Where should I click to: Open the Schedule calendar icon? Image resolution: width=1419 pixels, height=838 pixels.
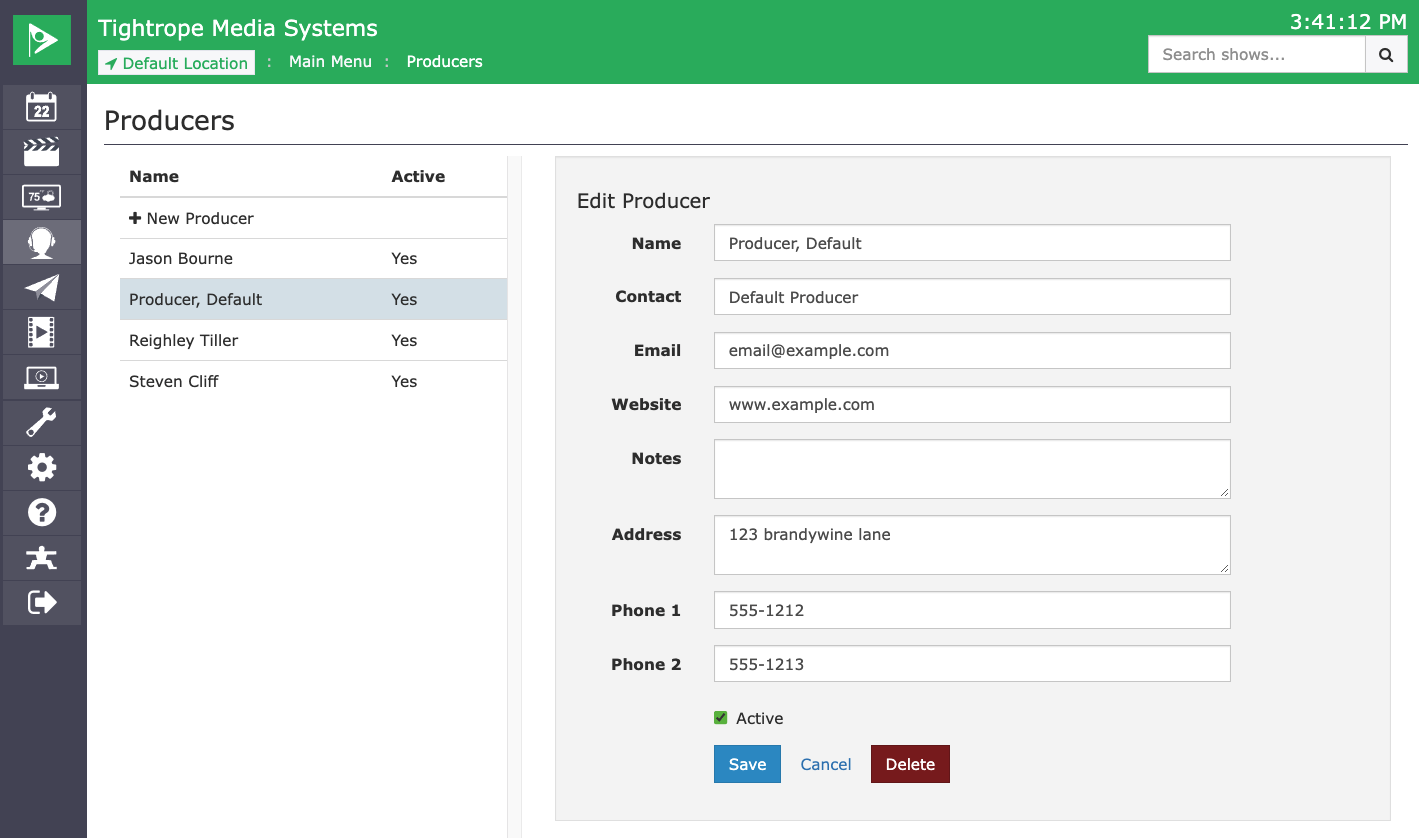pyautogui.click(x=41, y=107)
